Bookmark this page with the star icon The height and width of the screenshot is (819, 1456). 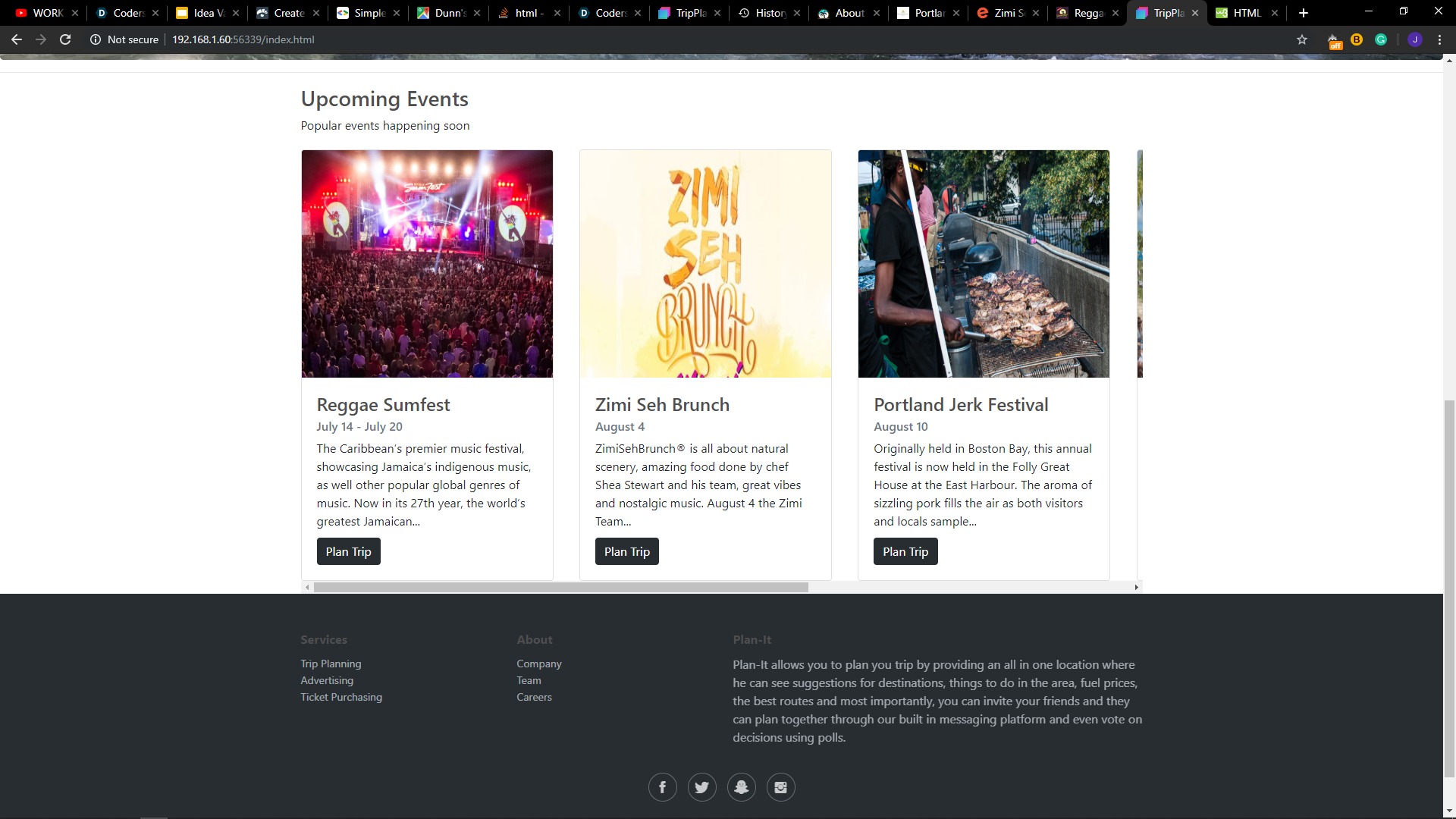[x=1302, y=39]
